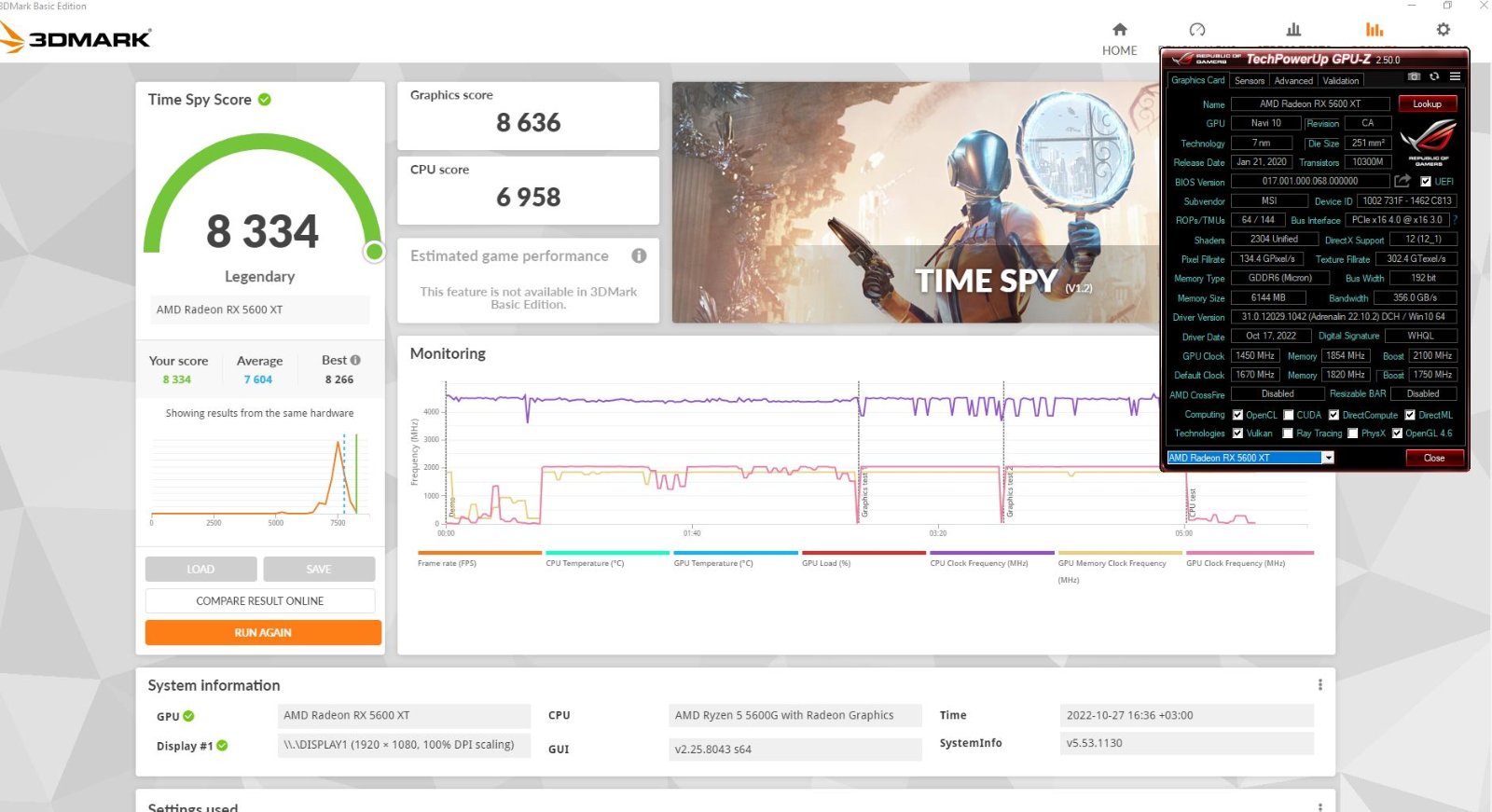Open the orange Results bars icon
This screenshot has width=1492, height=812.
(x=1375, y=30)
